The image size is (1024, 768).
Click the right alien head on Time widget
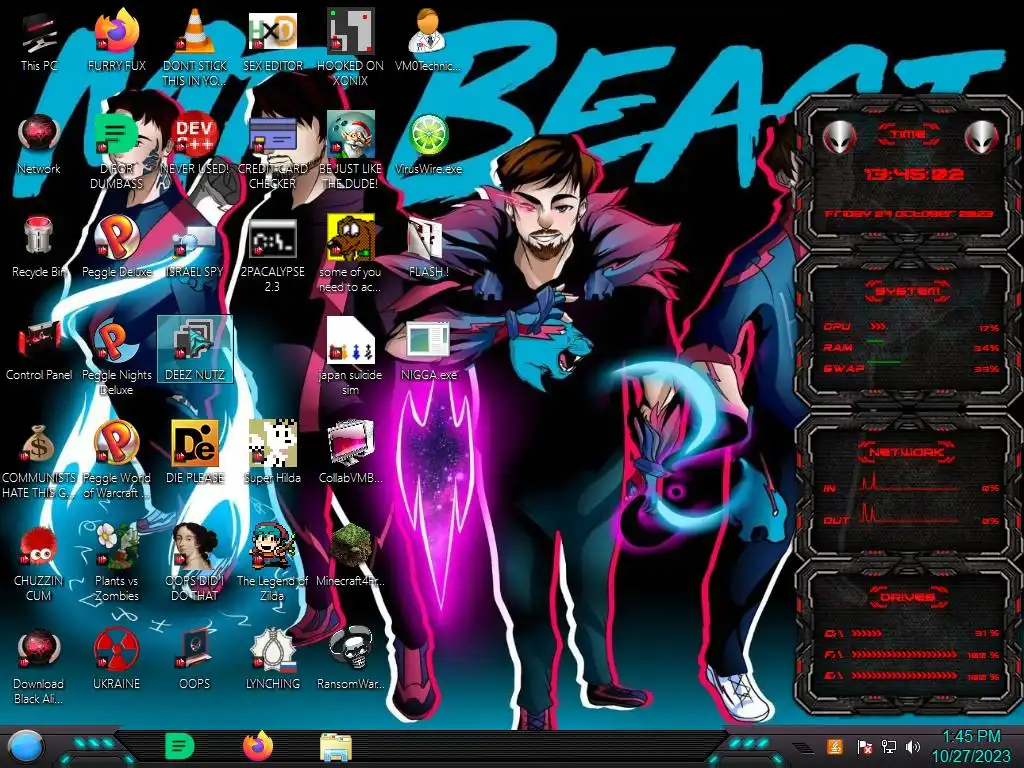coord(982,137)
